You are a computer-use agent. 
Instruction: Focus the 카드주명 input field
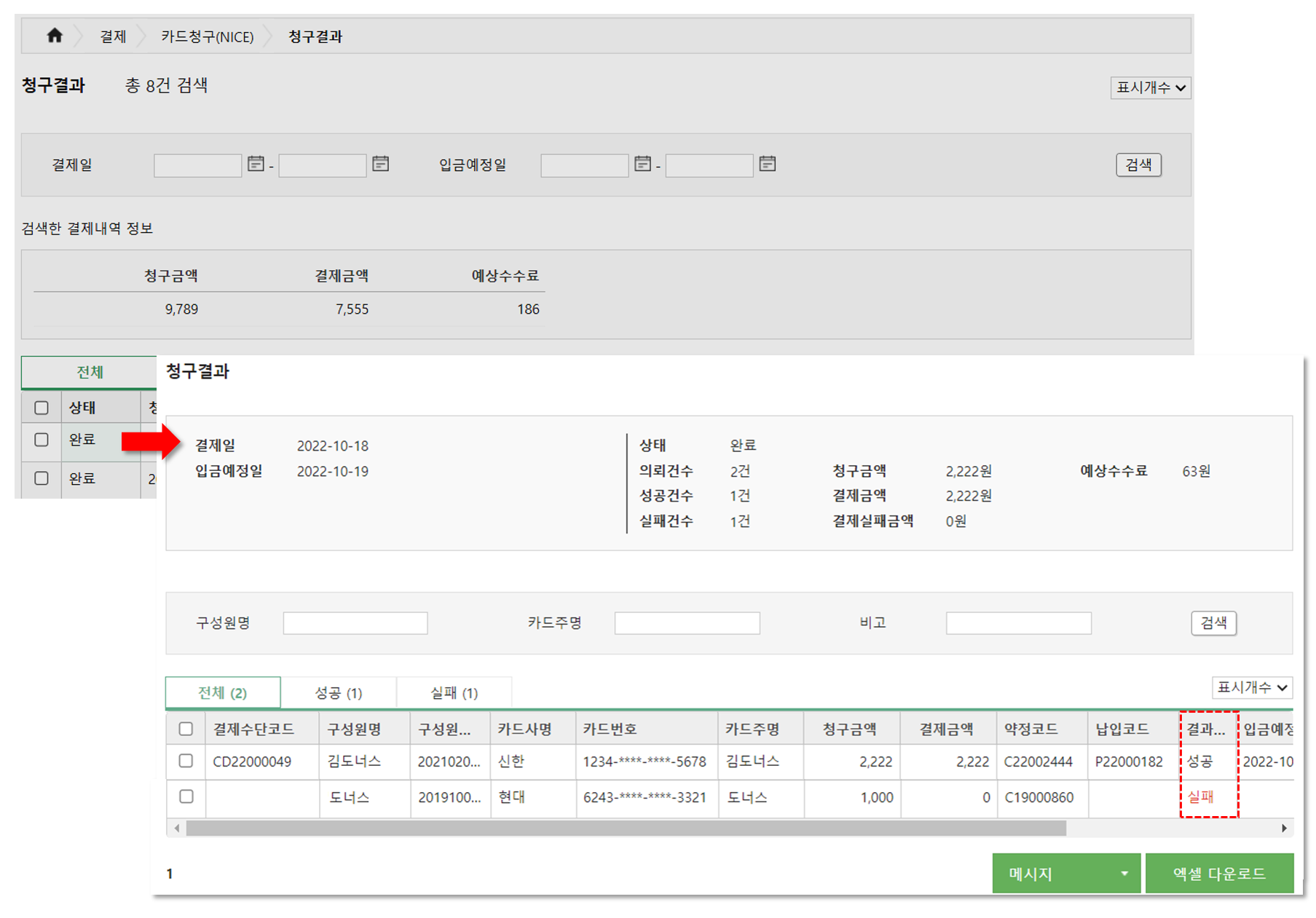click(687, 623)
